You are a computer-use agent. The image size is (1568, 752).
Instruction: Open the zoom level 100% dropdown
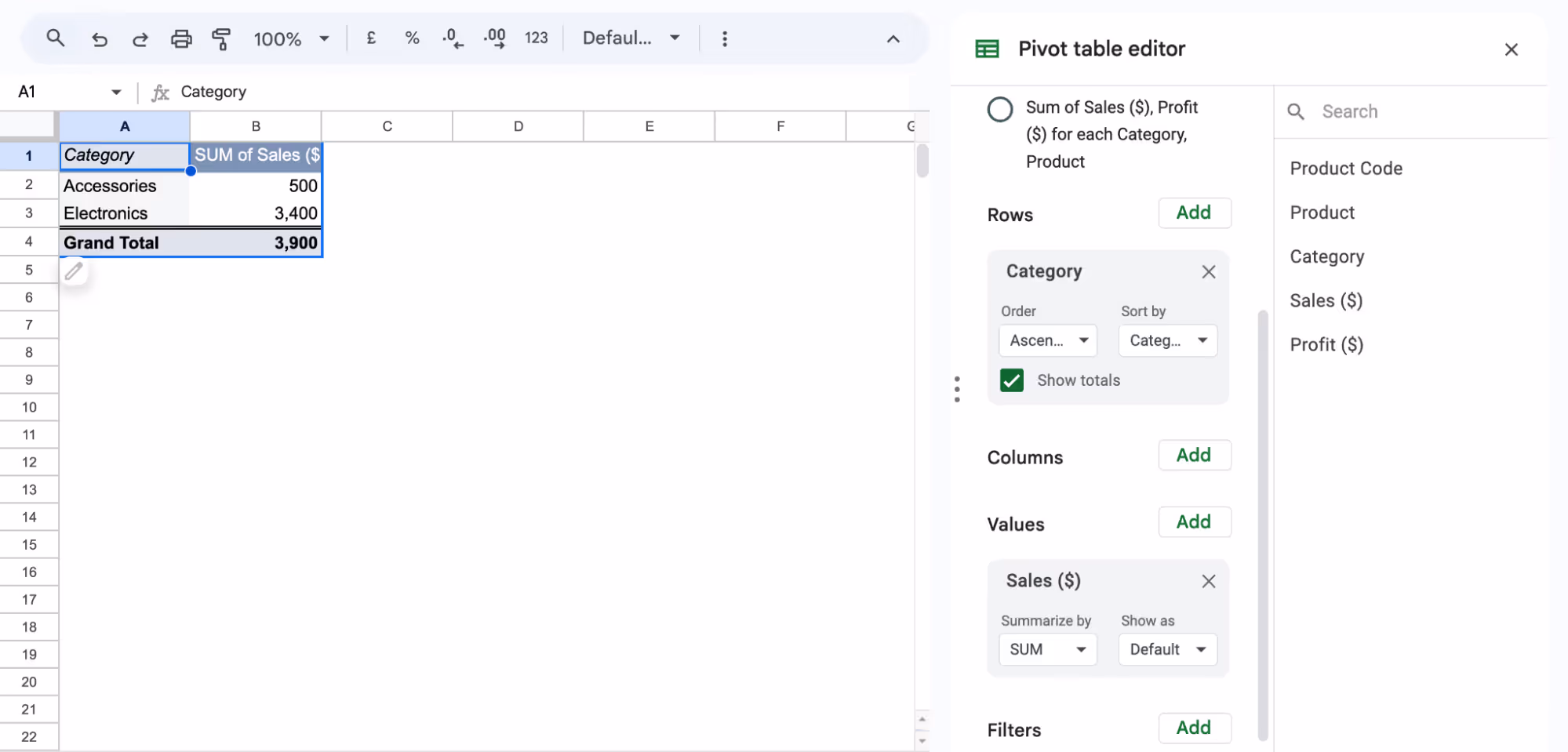click(x=291, y=38)
